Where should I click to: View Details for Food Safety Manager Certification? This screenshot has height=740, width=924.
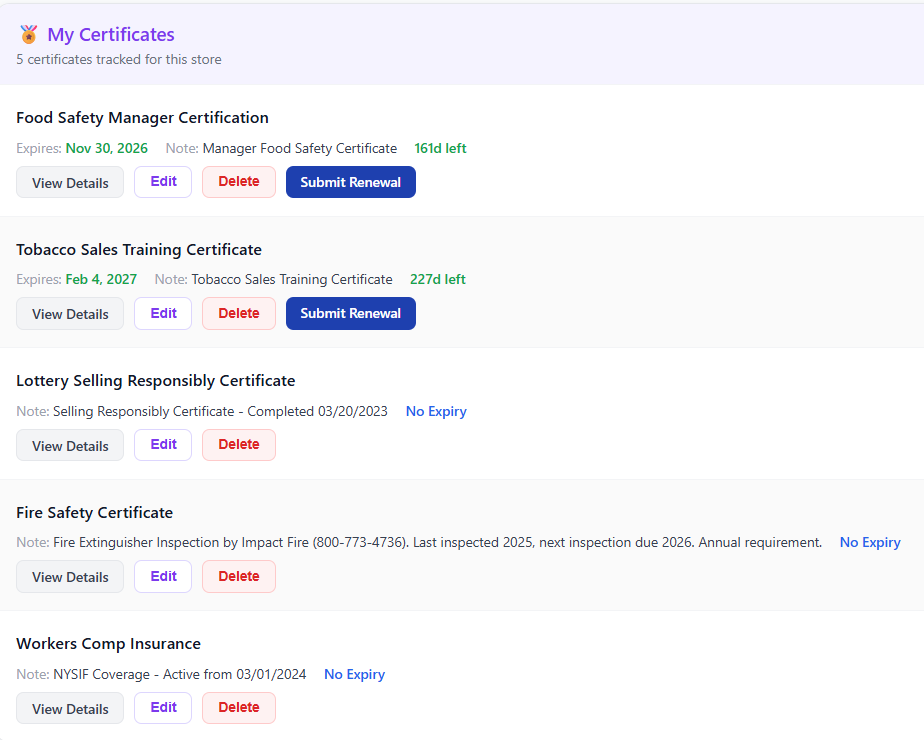(x=70, y=183)
